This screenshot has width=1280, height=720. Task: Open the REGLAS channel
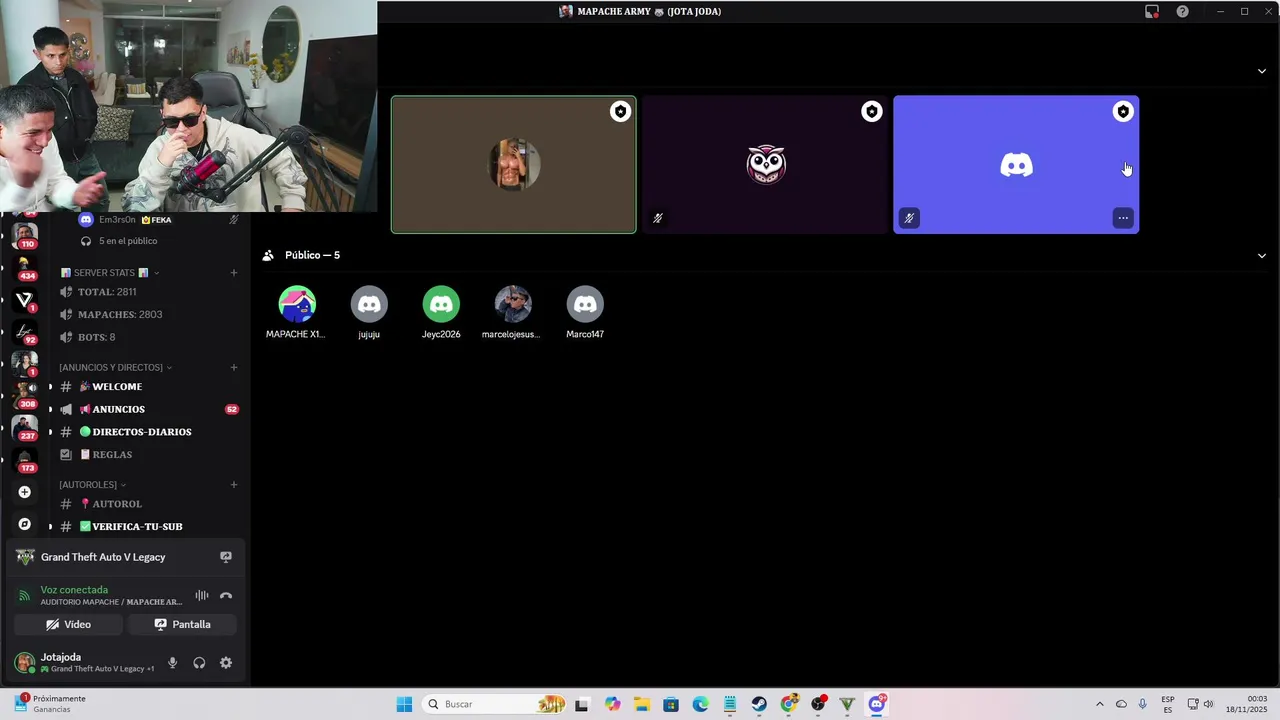pyautogui.click(x=148, y=454)
